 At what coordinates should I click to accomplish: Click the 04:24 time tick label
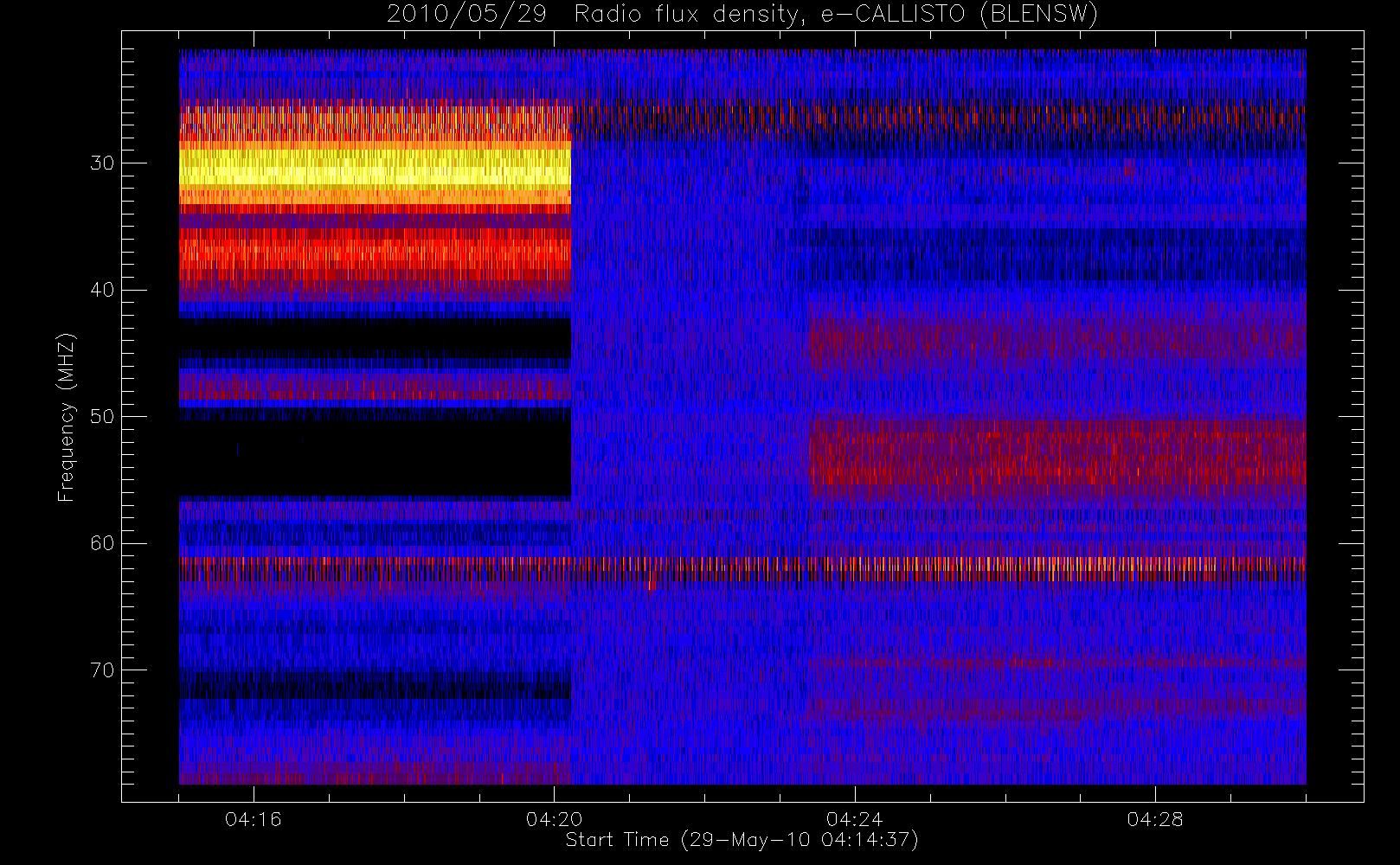coord(854,819)
